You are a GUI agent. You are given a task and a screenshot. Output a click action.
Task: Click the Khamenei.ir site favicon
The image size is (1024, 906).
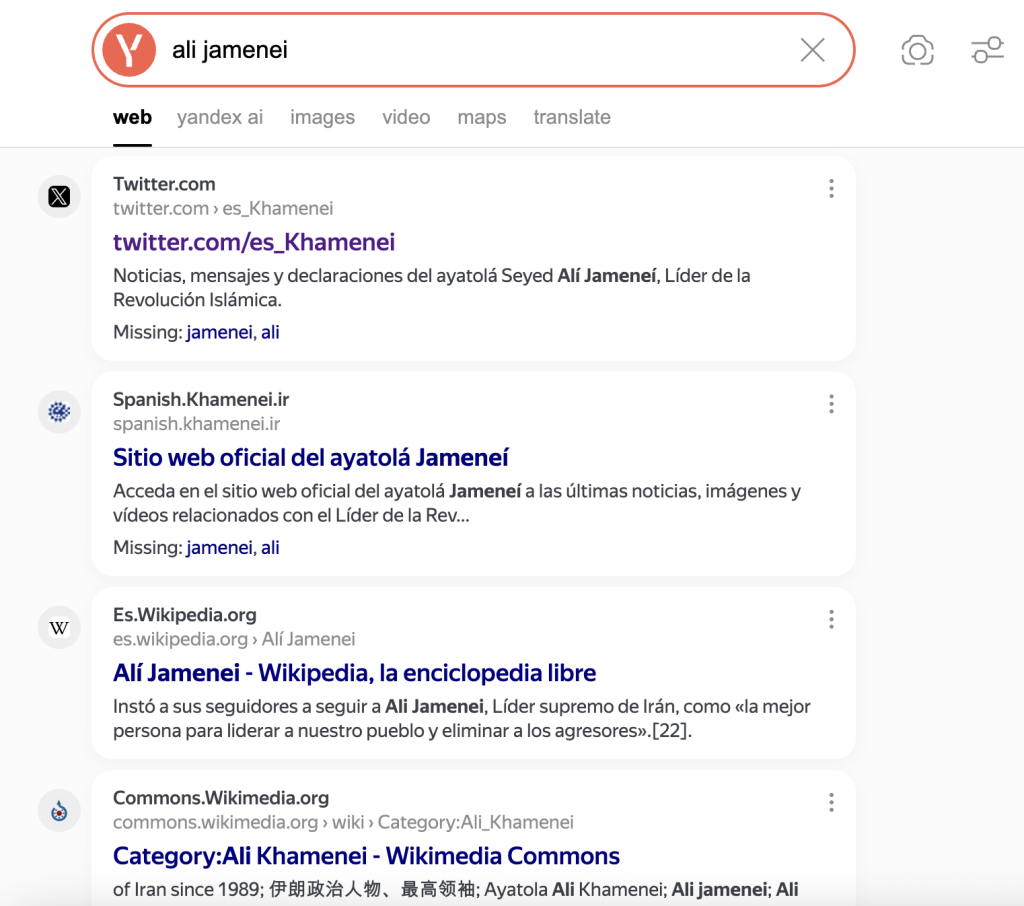click(59, 412)
